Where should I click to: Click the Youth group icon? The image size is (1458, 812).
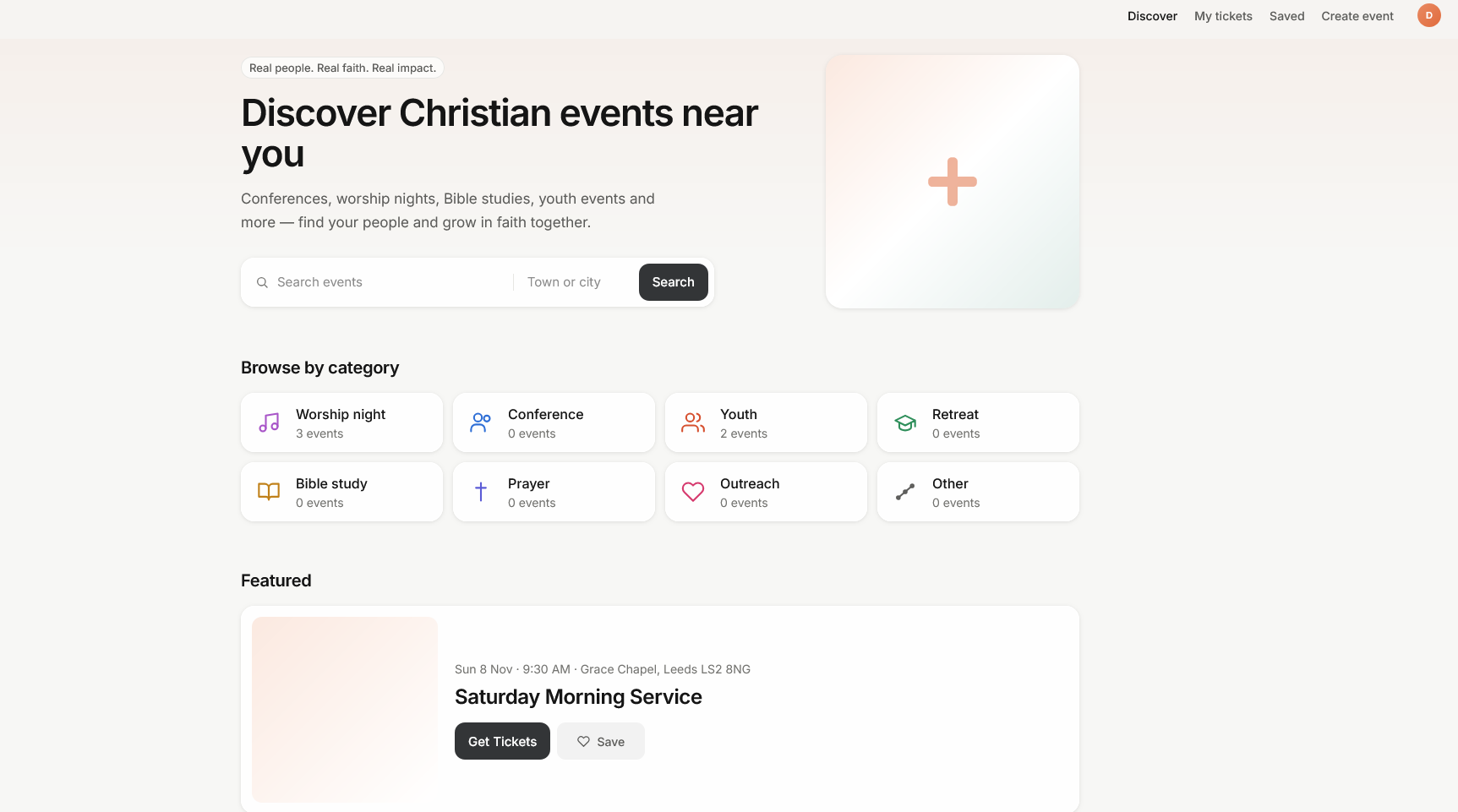point(693,422)
